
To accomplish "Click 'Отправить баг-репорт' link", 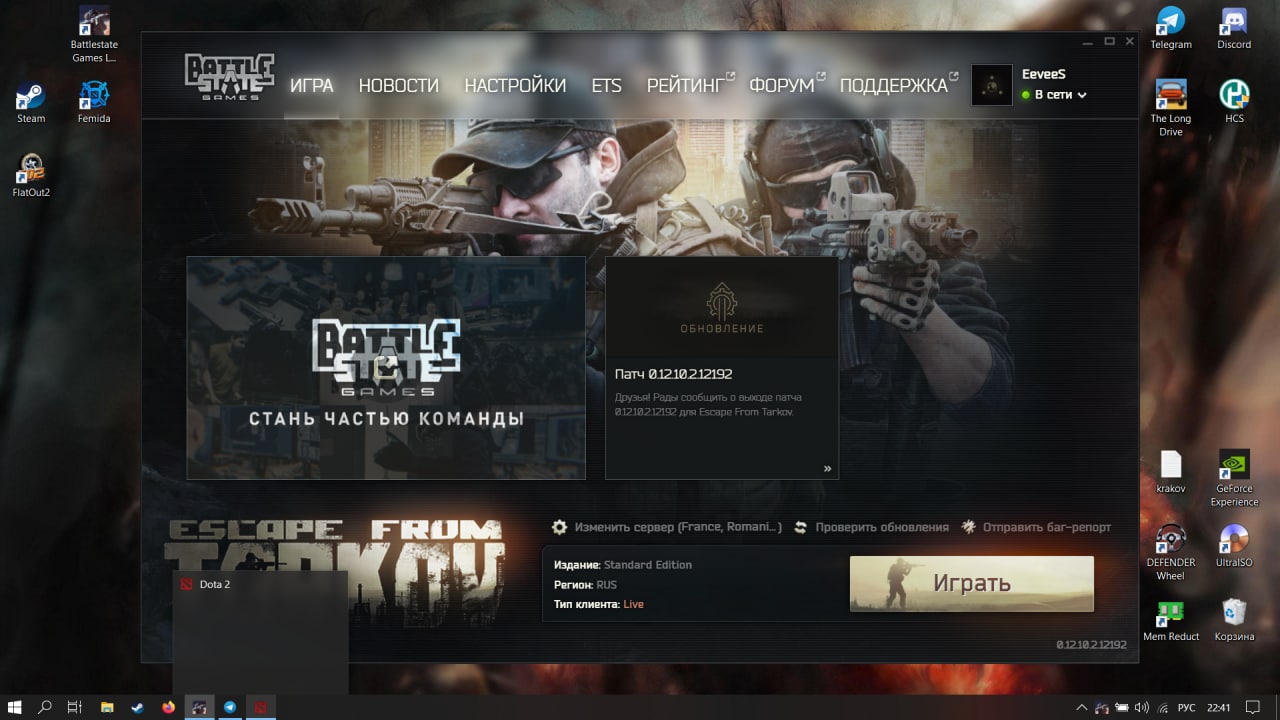I will 1047,527.
